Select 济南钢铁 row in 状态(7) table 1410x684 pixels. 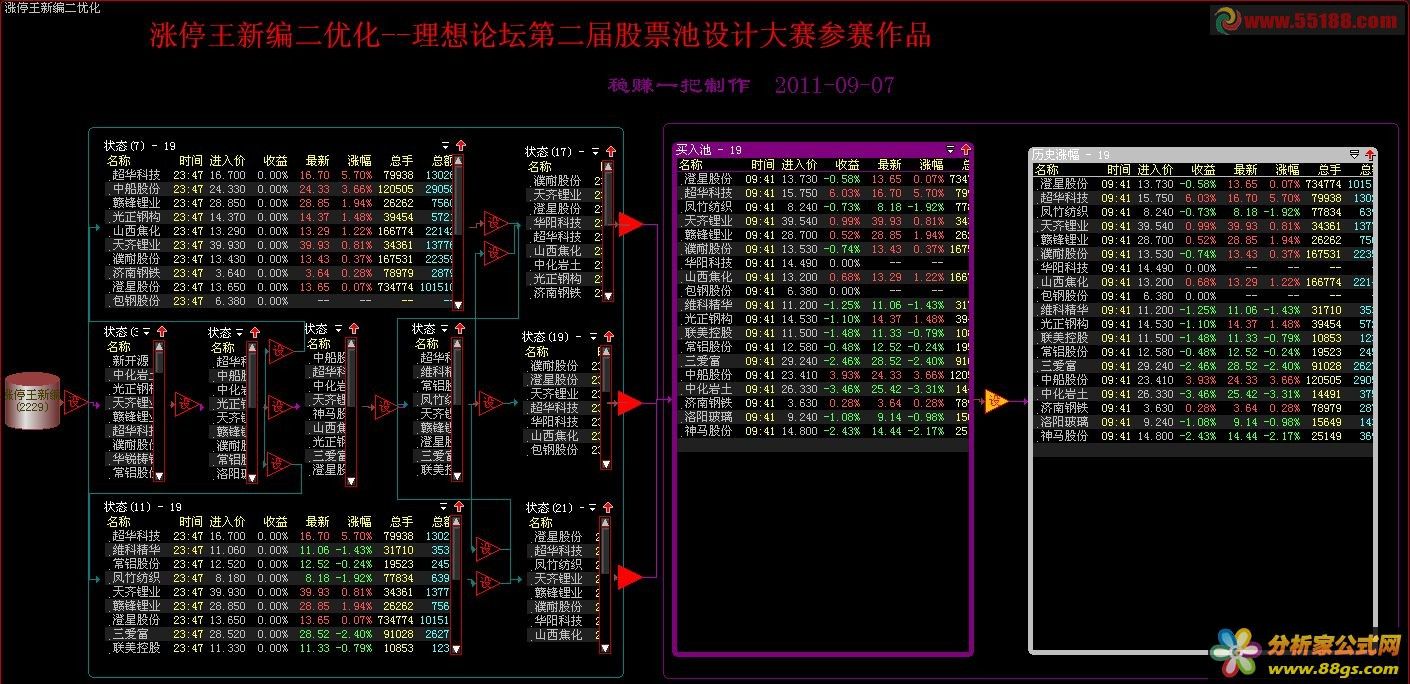[x=278, y=272]
